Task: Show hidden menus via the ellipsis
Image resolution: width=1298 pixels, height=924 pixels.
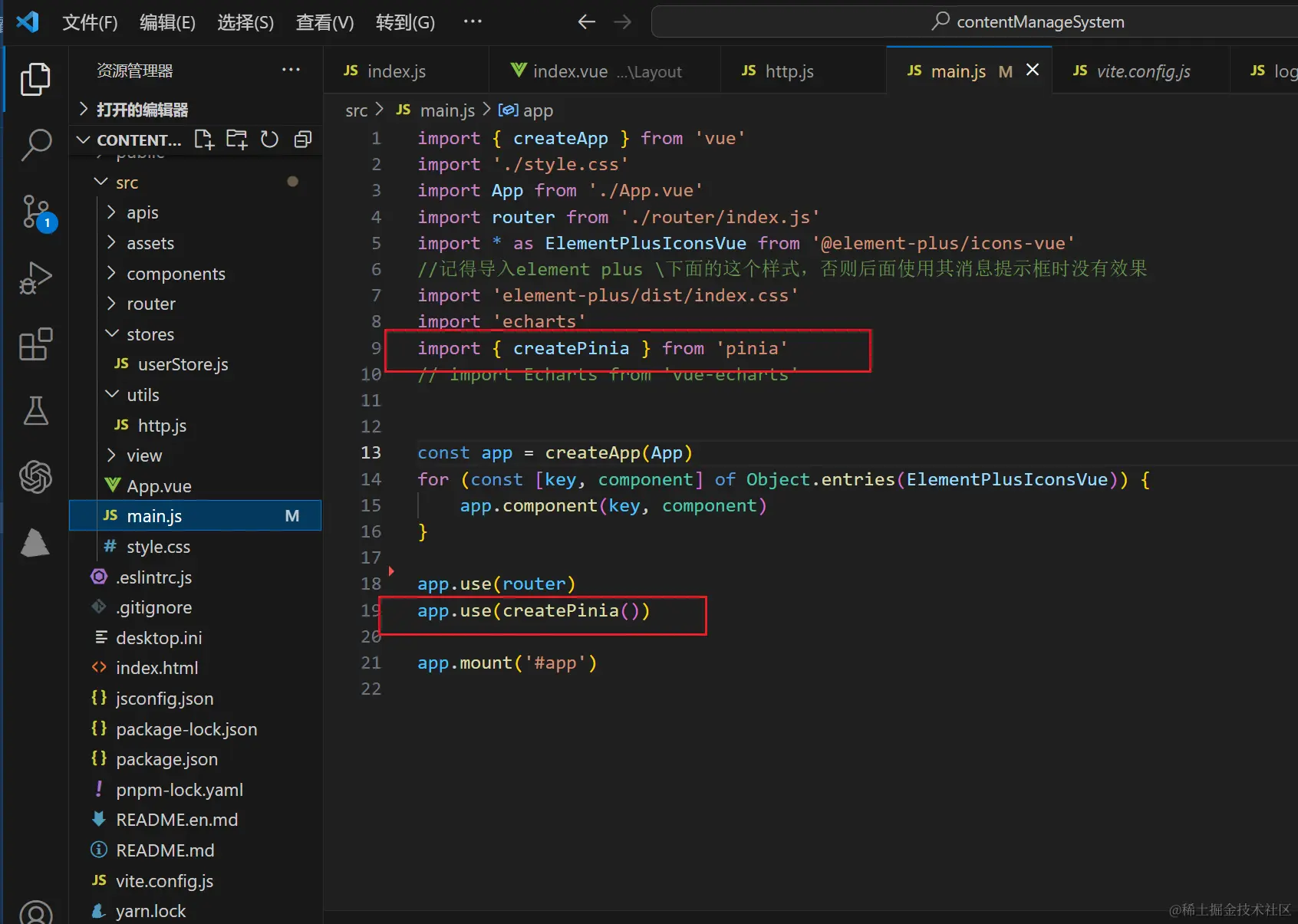Action: [473, 21]
